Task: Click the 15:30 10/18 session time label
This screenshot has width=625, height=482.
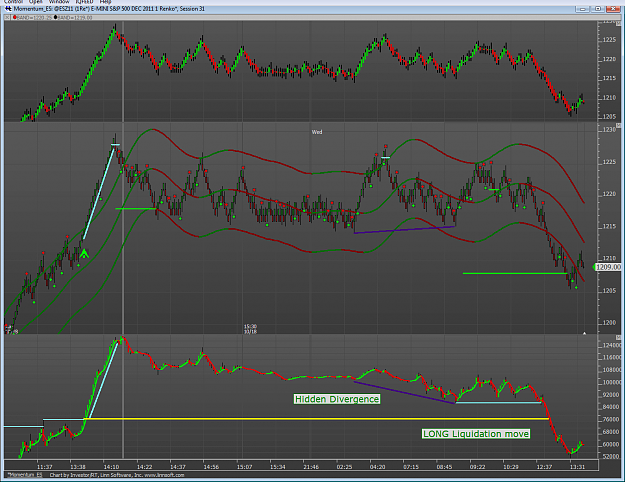Action: coord(250,329)
